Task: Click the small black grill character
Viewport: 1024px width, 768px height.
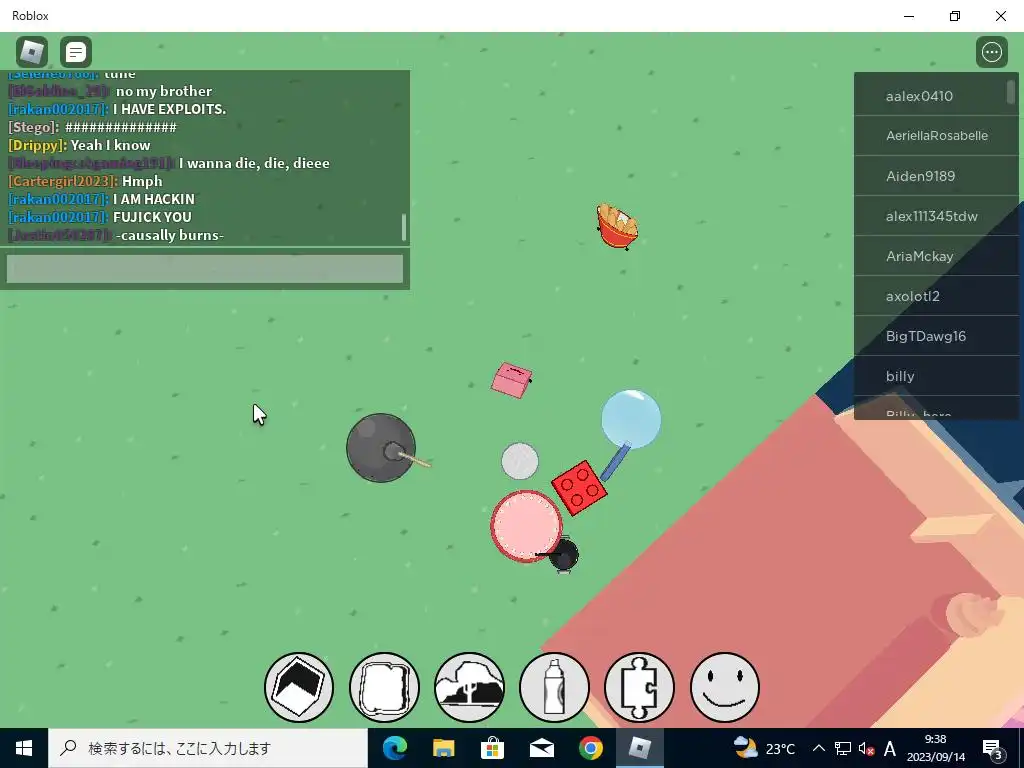Action: 562,555
